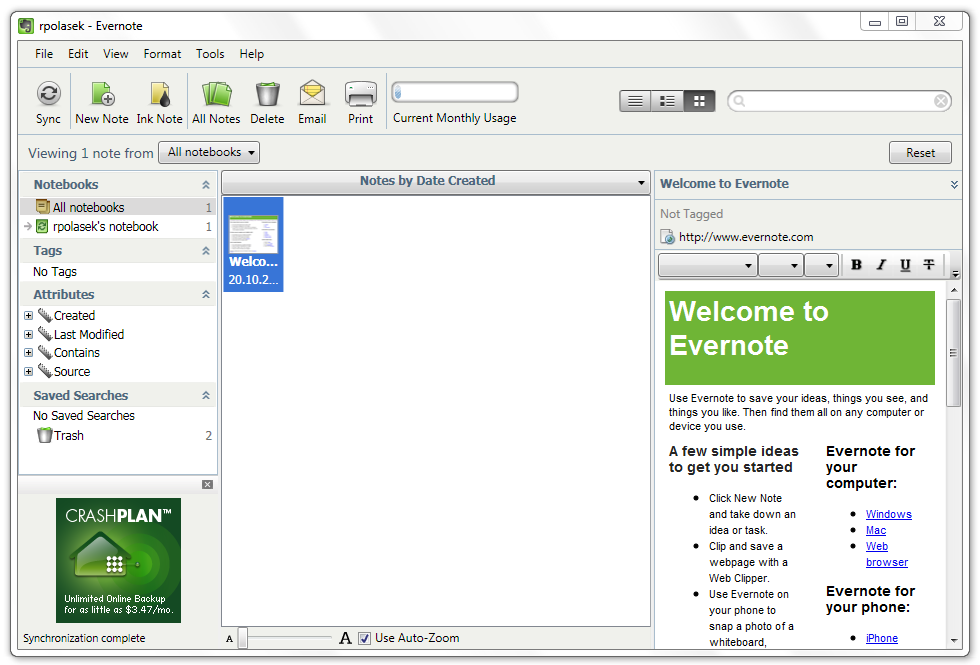Toggle the Use Auto-Zoom checkbox
The width and height of the screenshot is (980, 665).
[364, 638]
